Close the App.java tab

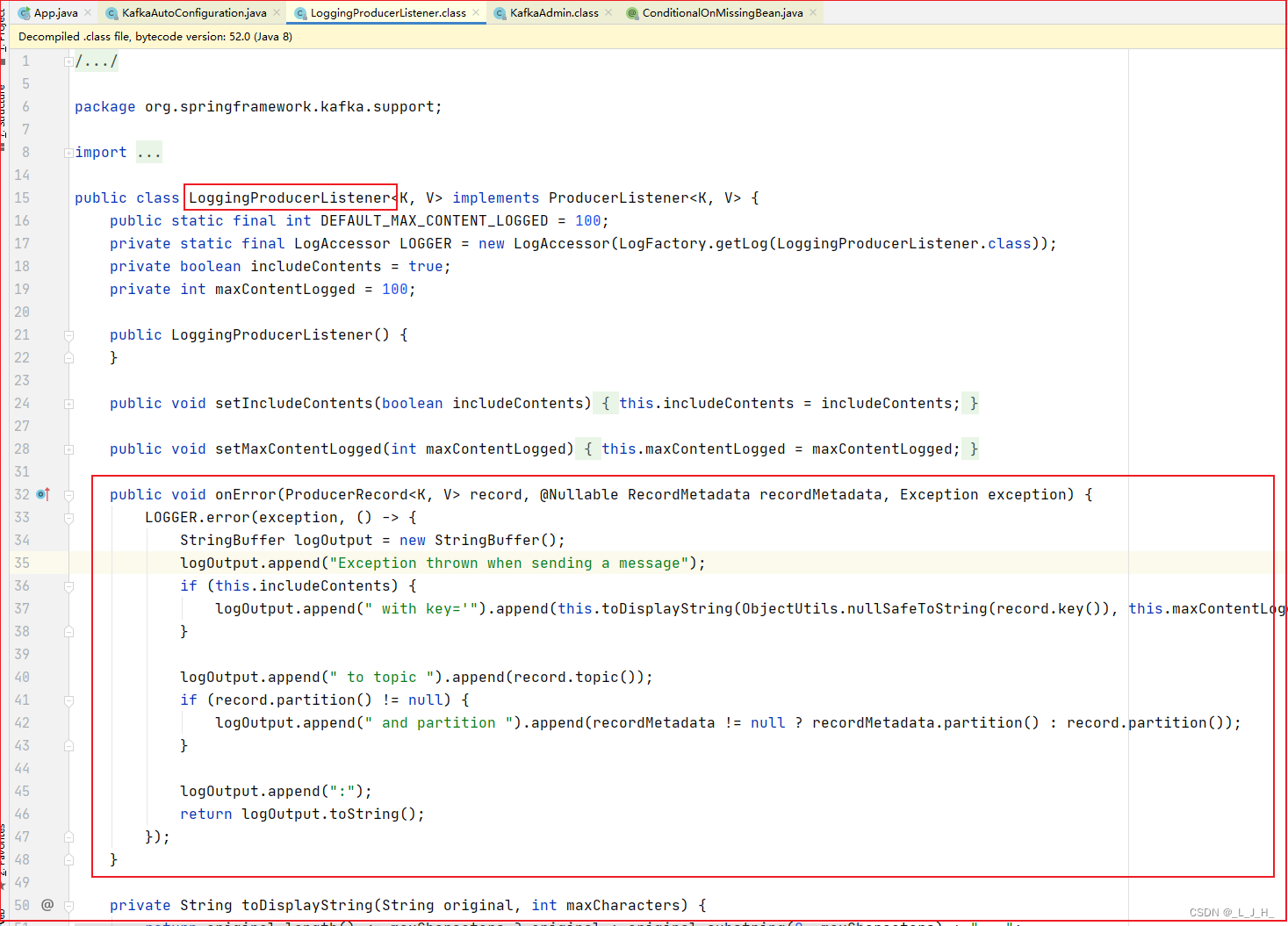[88, 12]
